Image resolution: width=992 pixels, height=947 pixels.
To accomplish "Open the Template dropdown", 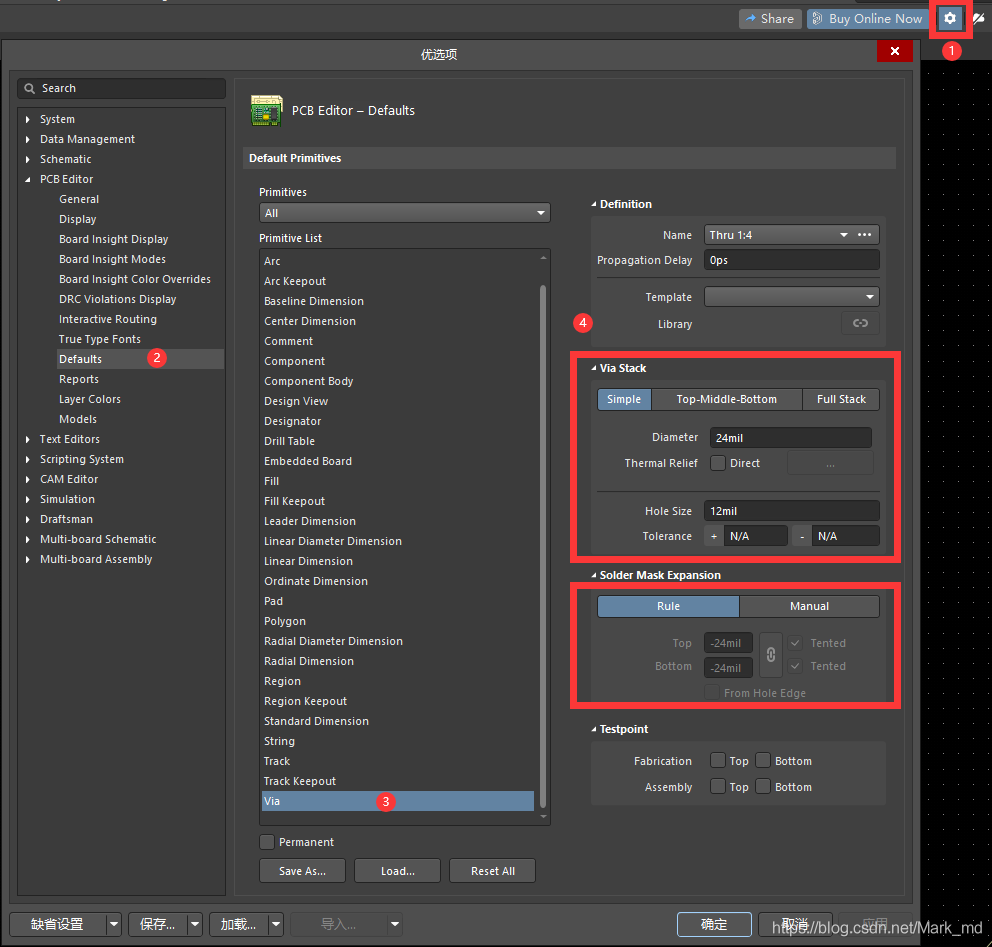I will pos(791,297).
